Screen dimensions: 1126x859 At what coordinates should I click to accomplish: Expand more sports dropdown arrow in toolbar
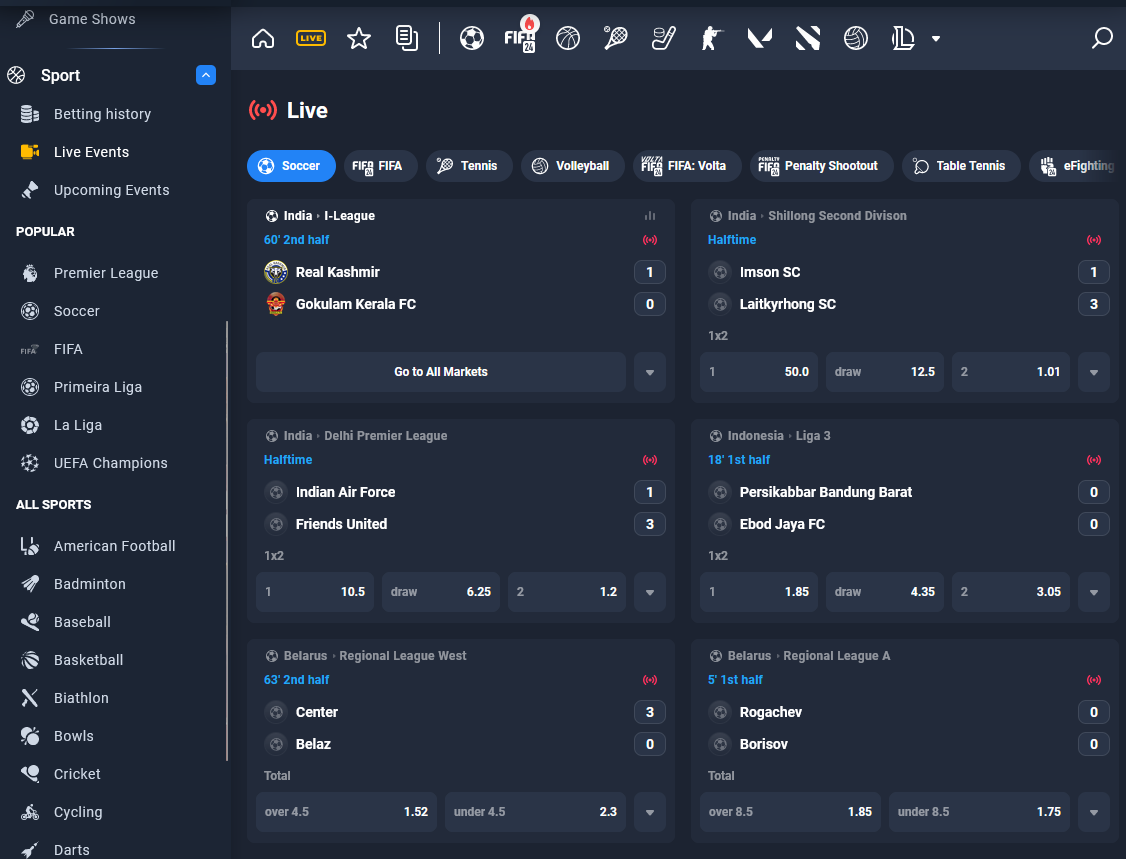click(936, 38)
